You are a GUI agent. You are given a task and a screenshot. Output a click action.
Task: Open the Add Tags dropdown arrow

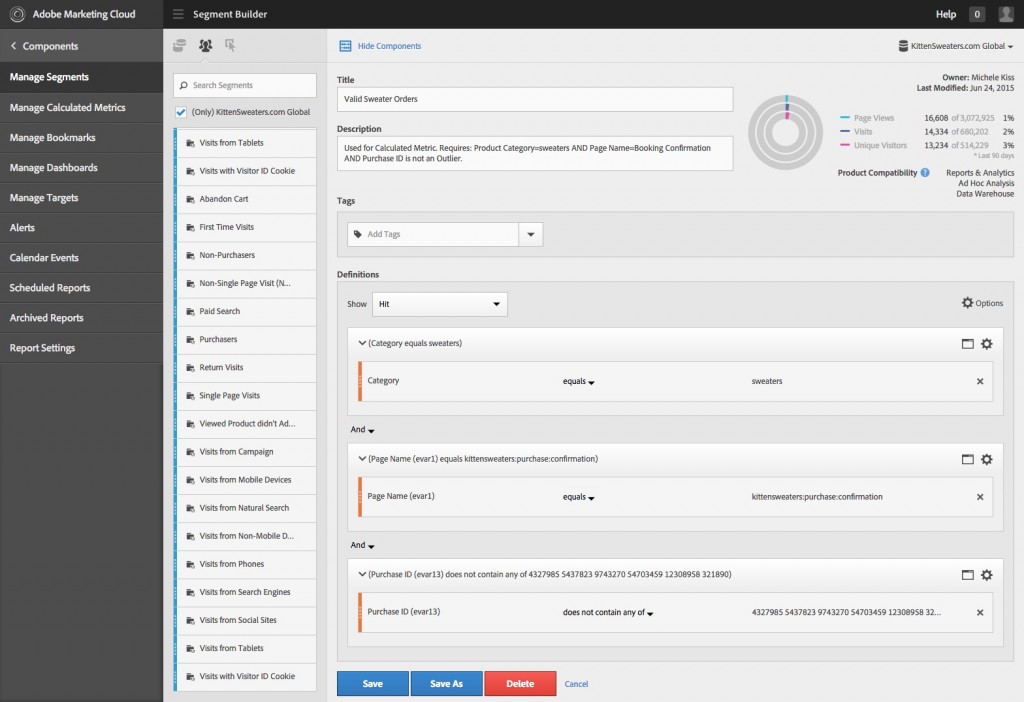pyautogui.click(x=530, y=234)
